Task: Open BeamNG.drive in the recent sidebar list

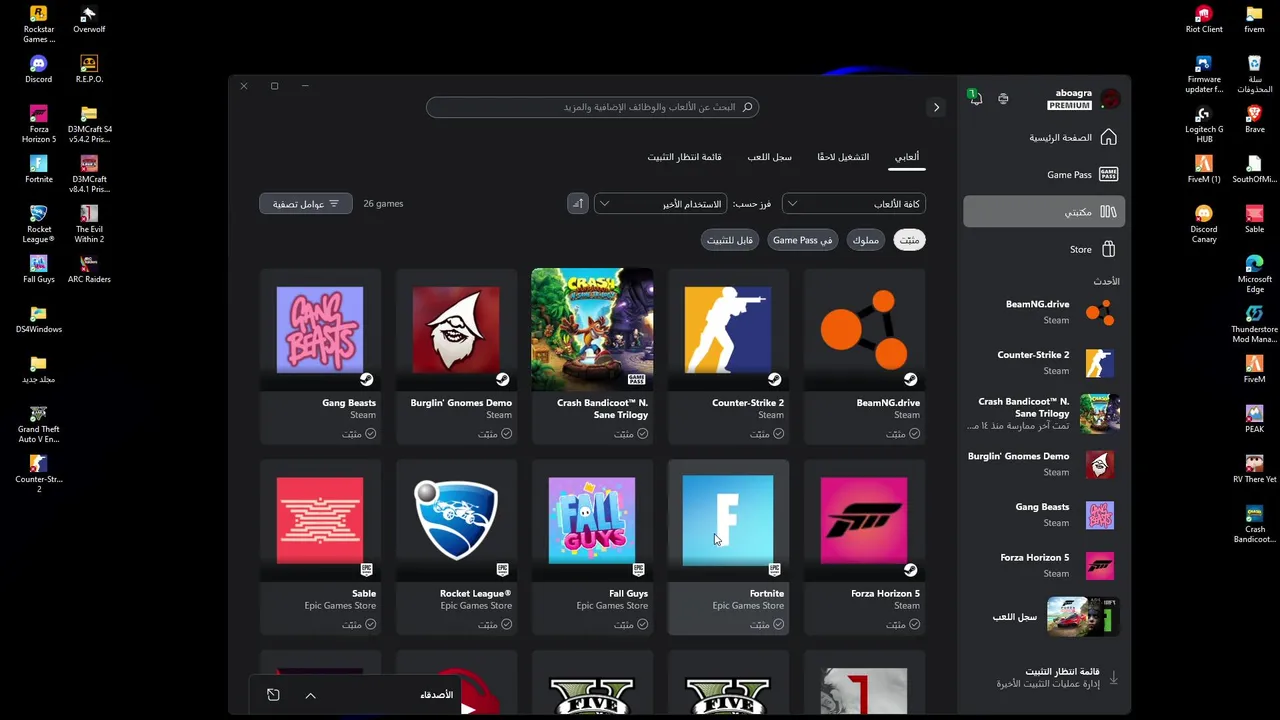Action: 1043,312
